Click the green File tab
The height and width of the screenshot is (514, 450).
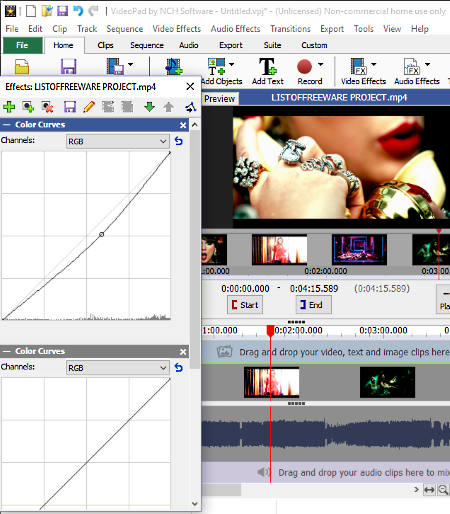pyautogui.click(x=23, y=45)
